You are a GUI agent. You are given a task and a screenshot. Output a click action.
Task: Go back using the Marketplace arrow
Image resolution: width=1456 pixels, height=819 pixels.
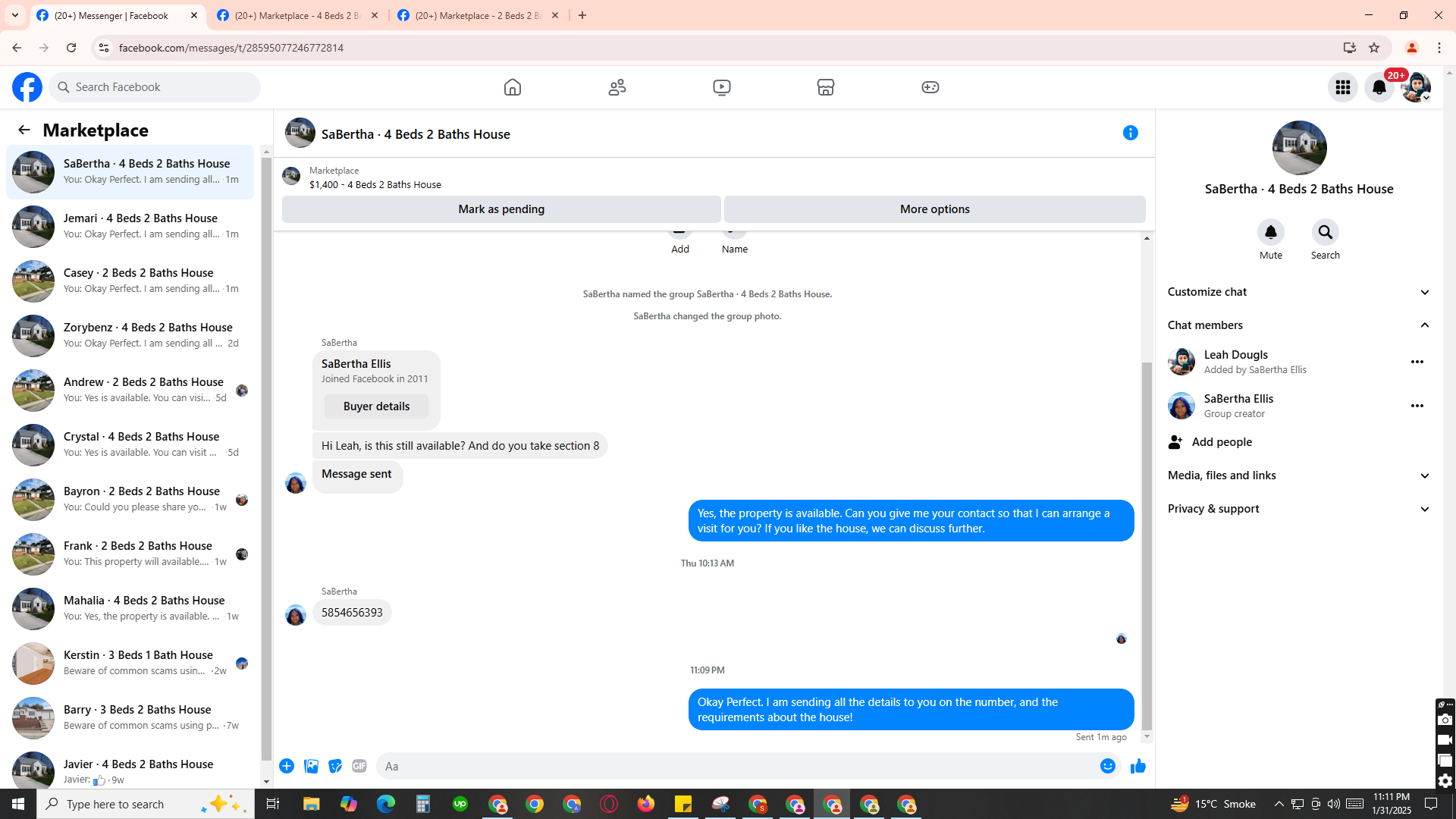click(x=24, y=130)
